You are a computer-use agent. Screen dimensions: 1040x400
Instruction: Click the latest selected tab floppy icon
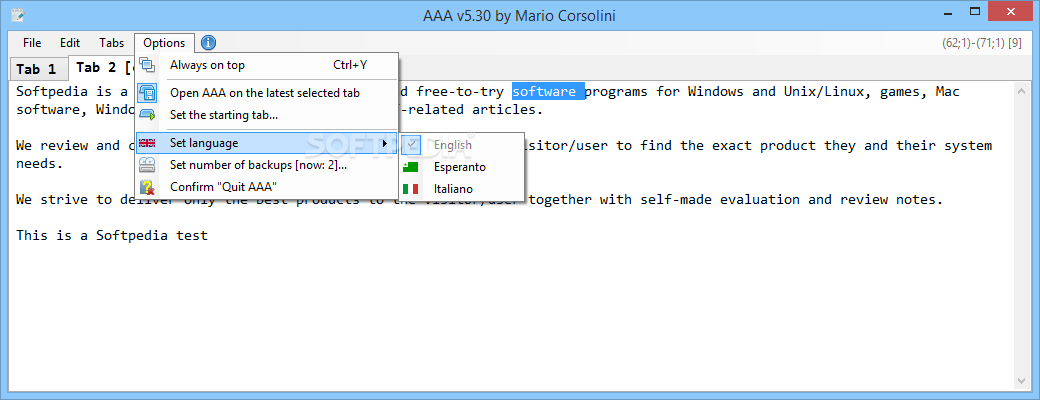point(147,93)
